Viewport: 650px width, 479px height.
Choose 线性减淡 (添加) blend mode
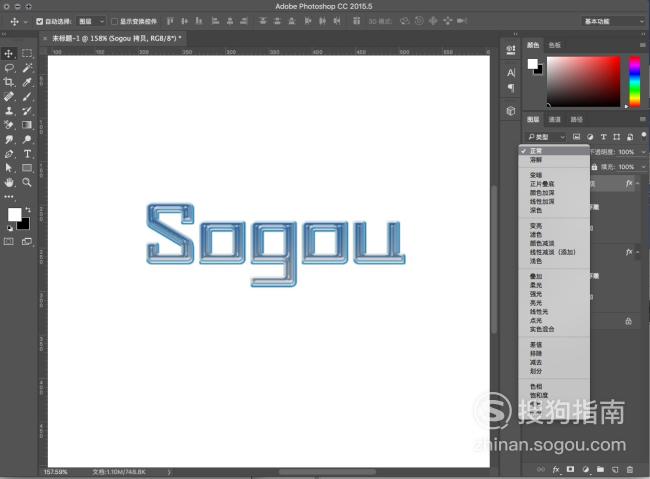(x=554, y=252)
